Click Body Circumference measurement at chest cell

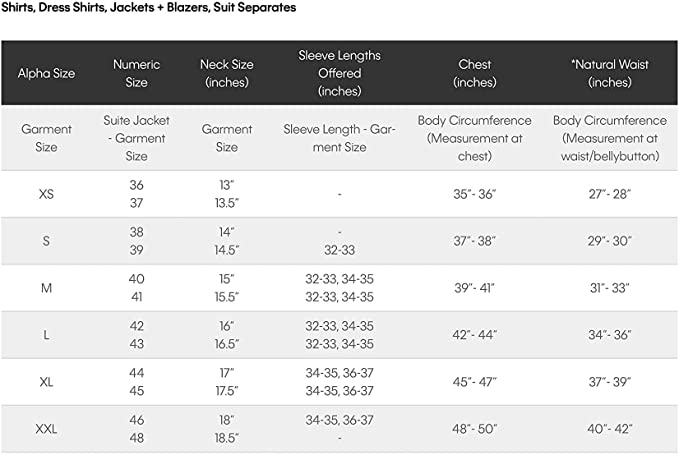[x=474, y=138]
